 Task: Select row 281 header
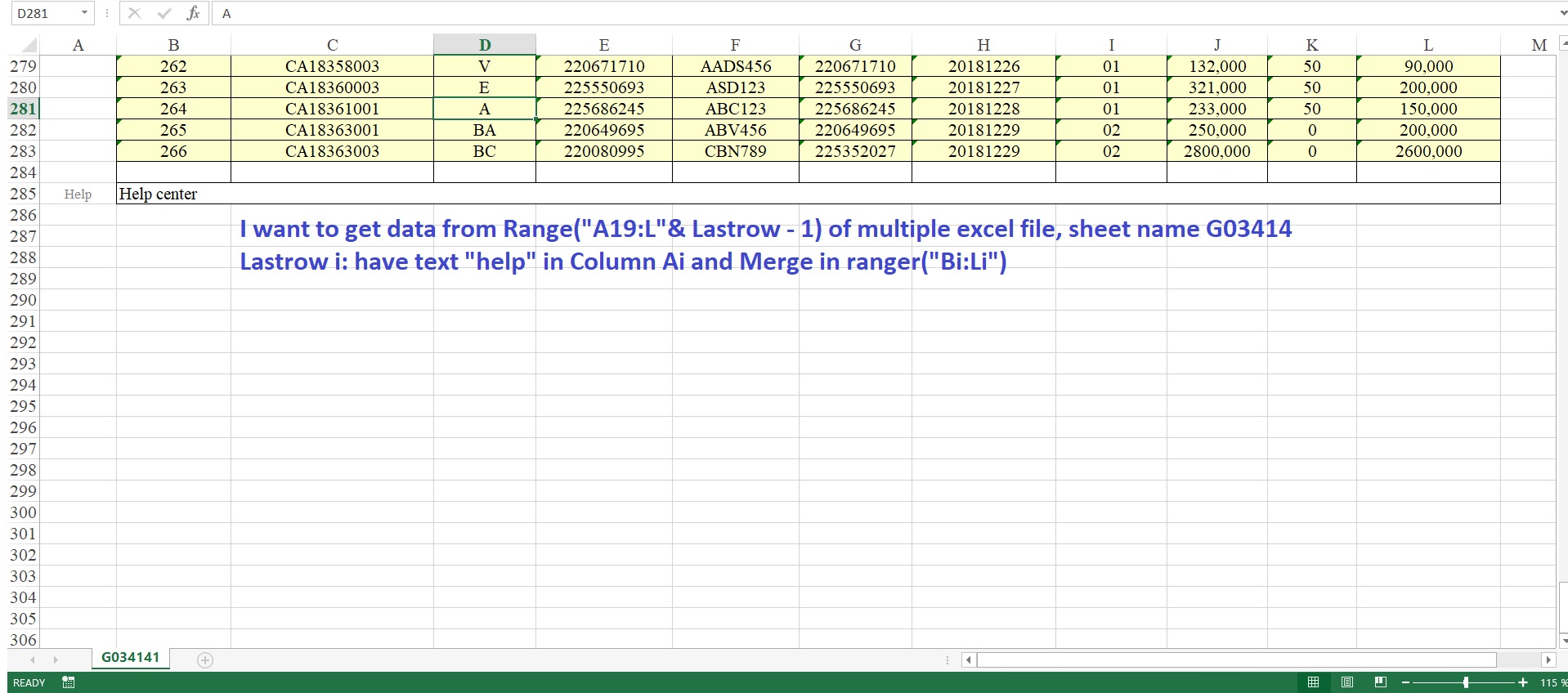(x=24, y=109)
